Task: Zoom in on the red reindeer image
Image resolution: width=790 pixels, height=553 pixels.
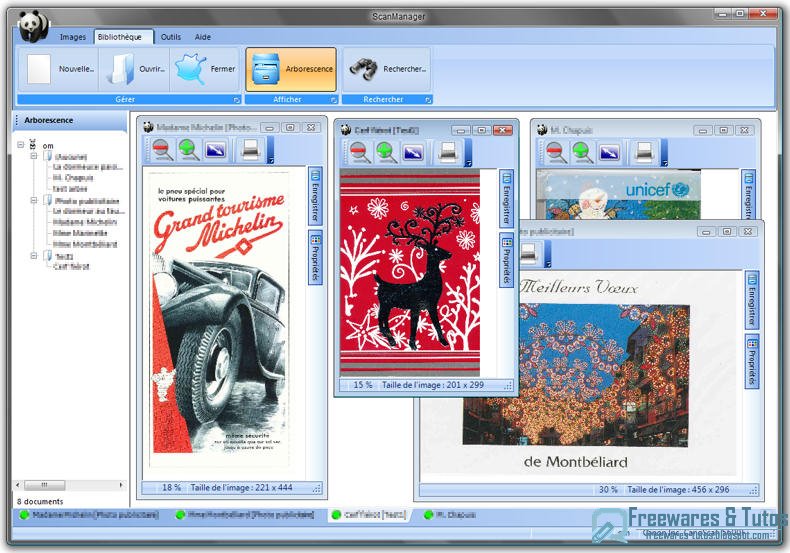Action: pyautogui.click(x=385, y=152)
